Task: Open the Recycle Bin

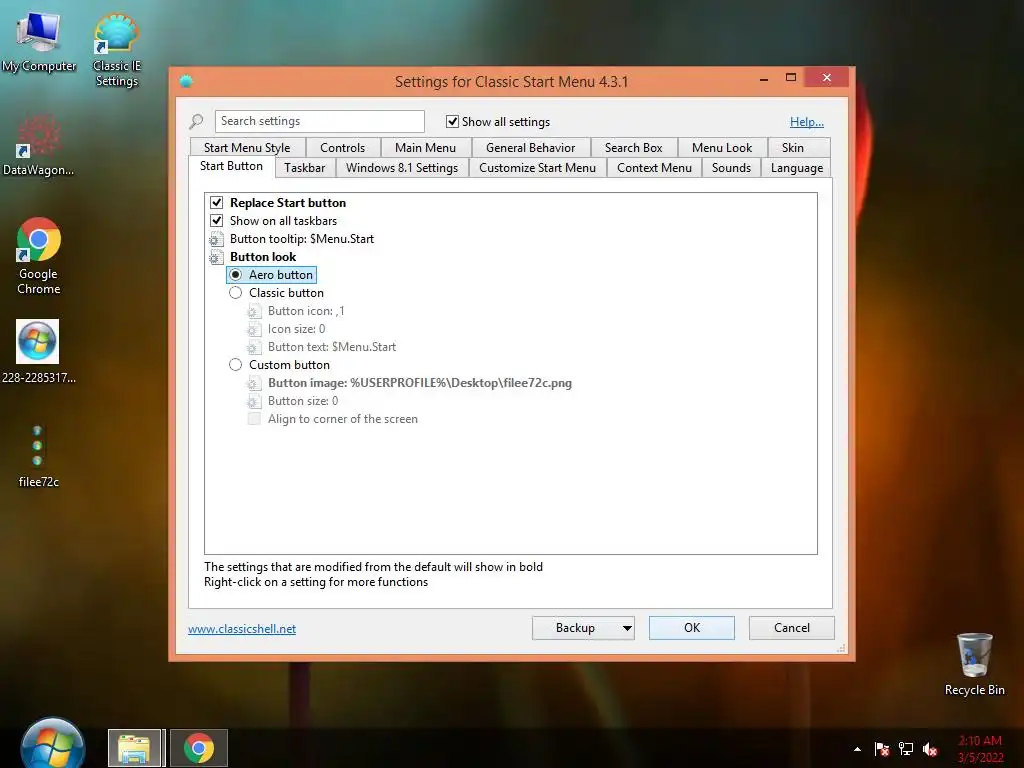Action: [974, 664]
